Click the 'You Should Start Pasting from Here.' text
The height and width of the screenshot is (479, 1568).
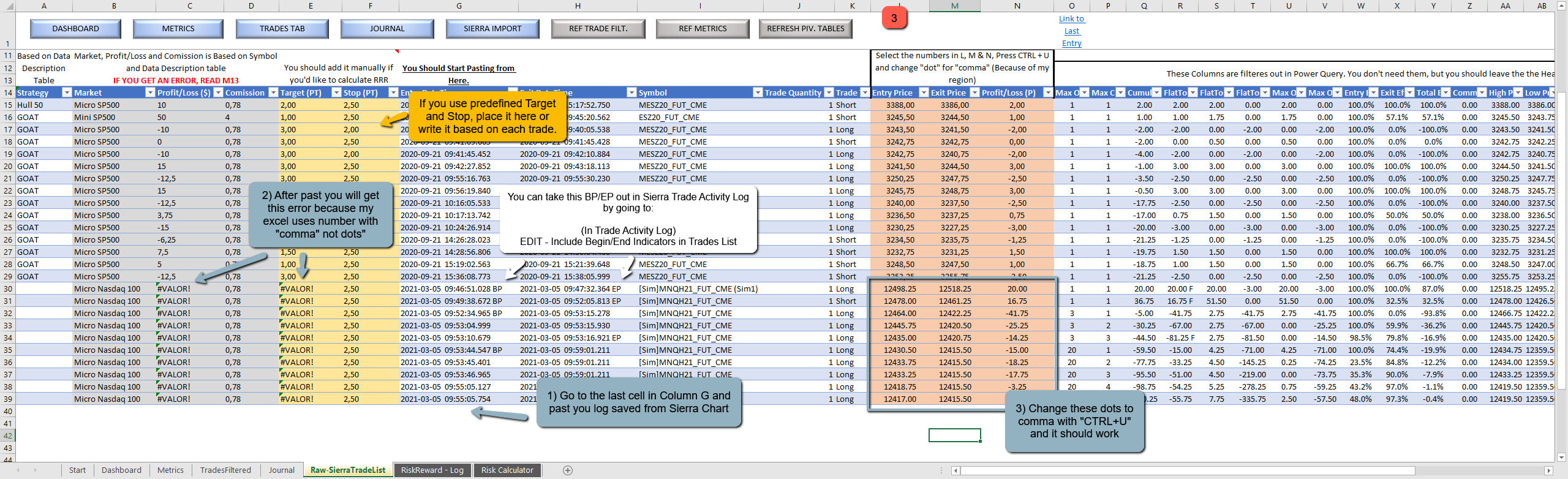(458, 74)
